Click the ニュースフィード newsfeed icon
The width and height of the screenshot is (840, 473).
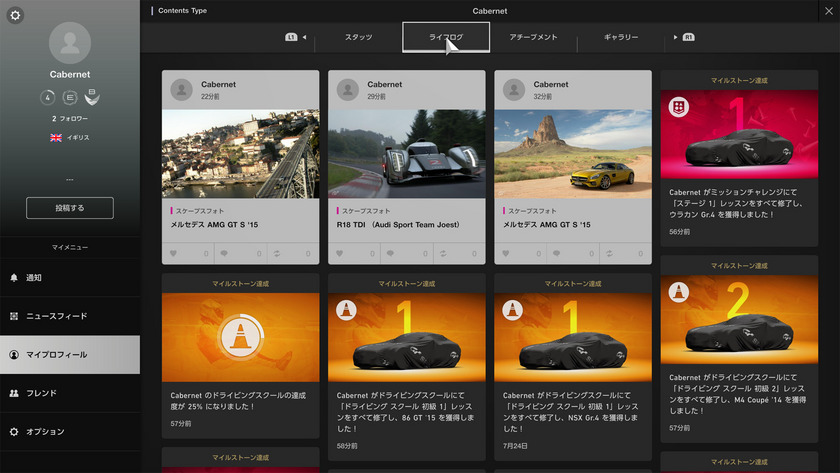click(14, 316)
